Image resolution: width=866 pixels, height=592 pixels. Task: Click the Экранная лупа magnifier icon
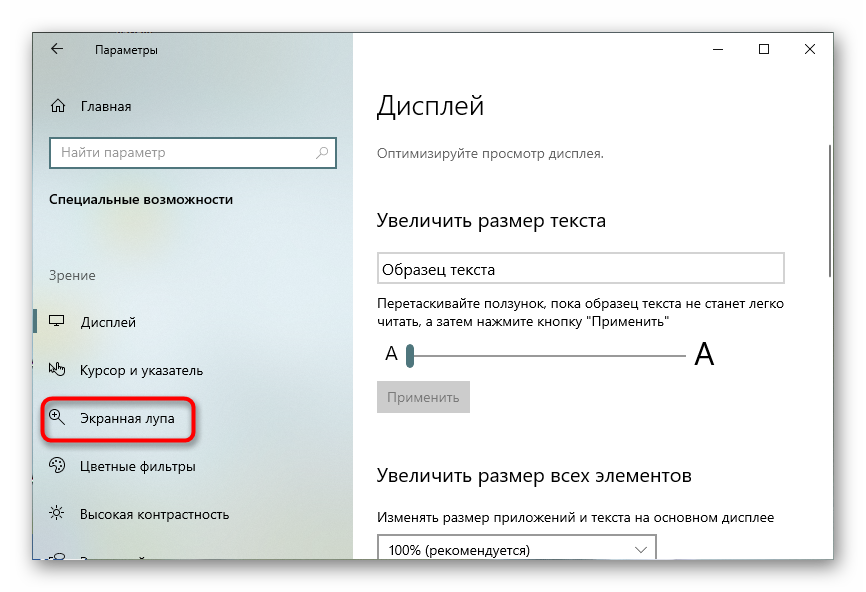(57, 417)
